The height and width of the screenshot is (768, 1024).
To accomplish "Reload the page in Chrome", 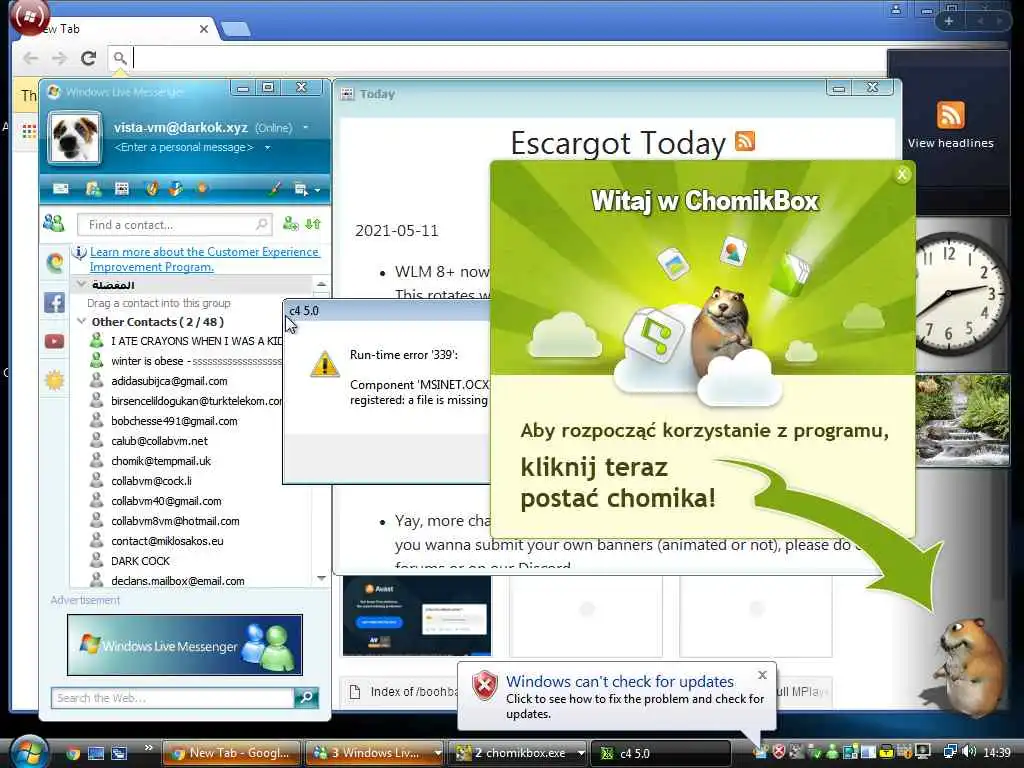I will (88, 58).
